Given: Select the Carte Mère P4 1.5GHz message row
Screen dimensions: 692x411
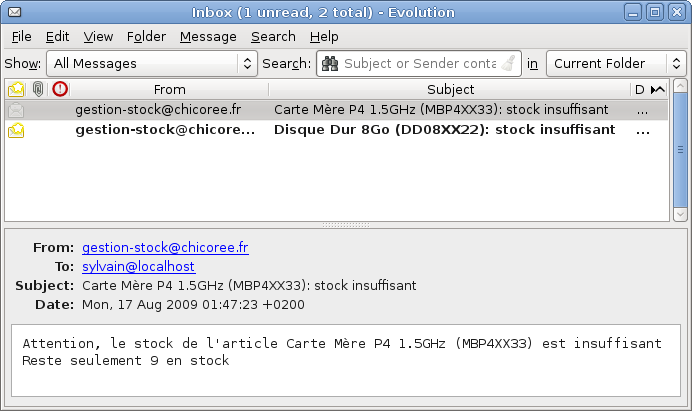Looking at the screenshot, I should click(337, 110).
